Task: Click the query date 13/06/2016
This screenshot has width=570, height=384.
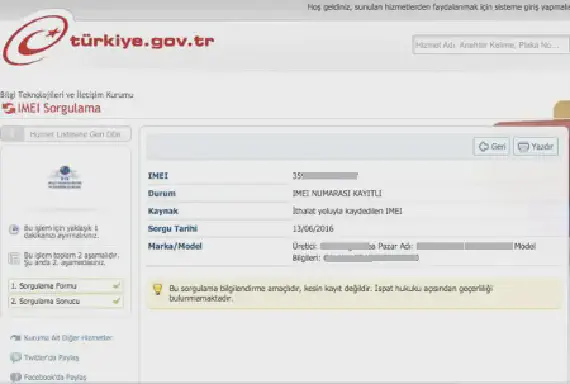Action: point(313,229)
